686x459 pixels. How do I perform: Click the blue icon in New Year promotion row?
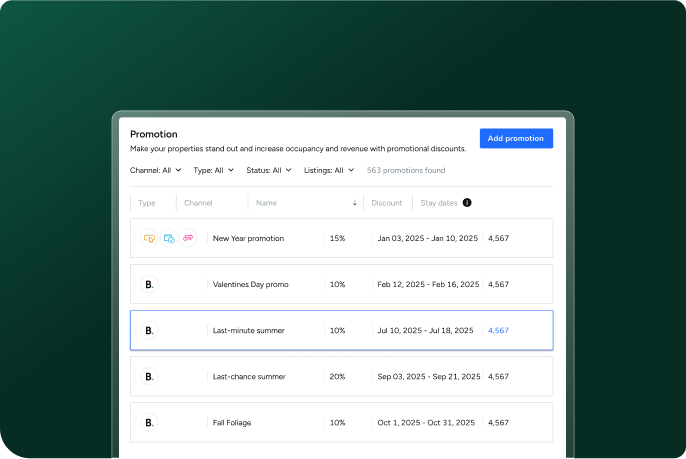[x=169, y=238]
